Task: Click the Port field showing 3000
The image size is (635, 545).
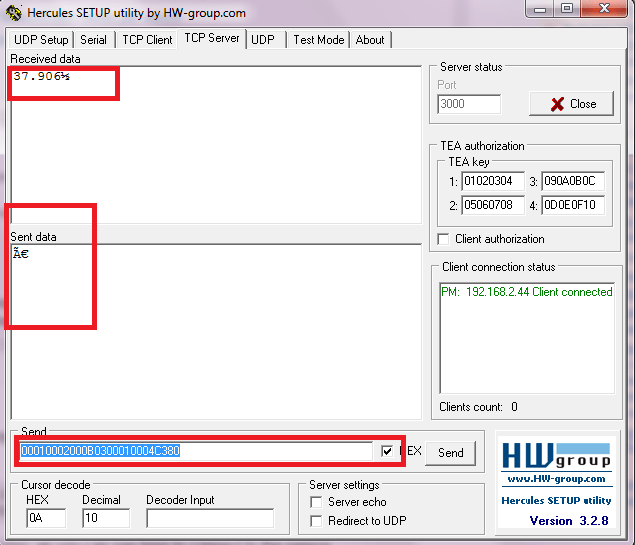Action: tap(469, 104)
